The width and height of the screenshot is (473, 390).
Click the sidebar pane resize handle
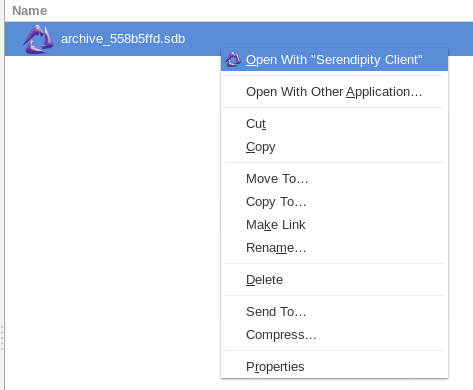click(2, 338)
